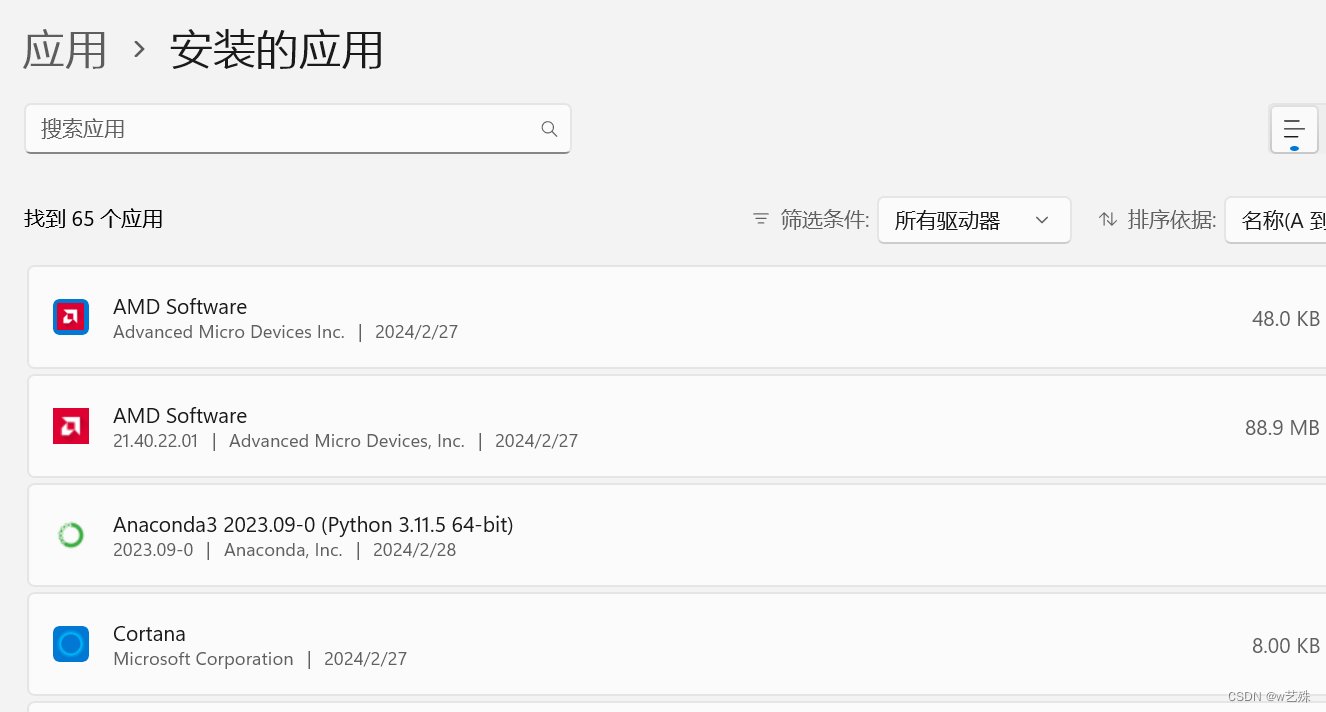Select the Cortana entry name
This screenshot has width=1326, height=712.
coord(149,633)
